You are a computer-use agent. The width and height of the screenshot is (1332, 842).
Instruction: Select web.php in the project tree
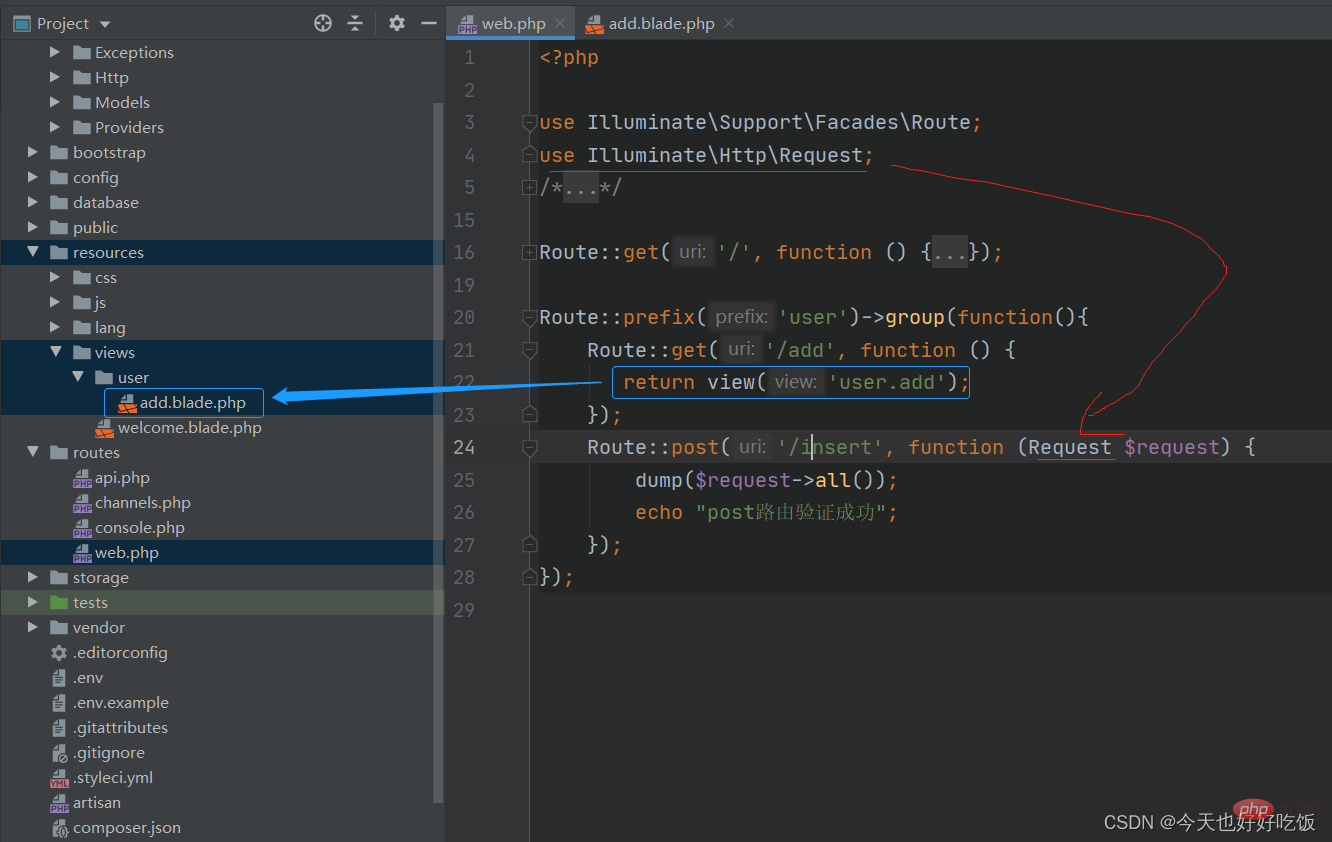126,552
